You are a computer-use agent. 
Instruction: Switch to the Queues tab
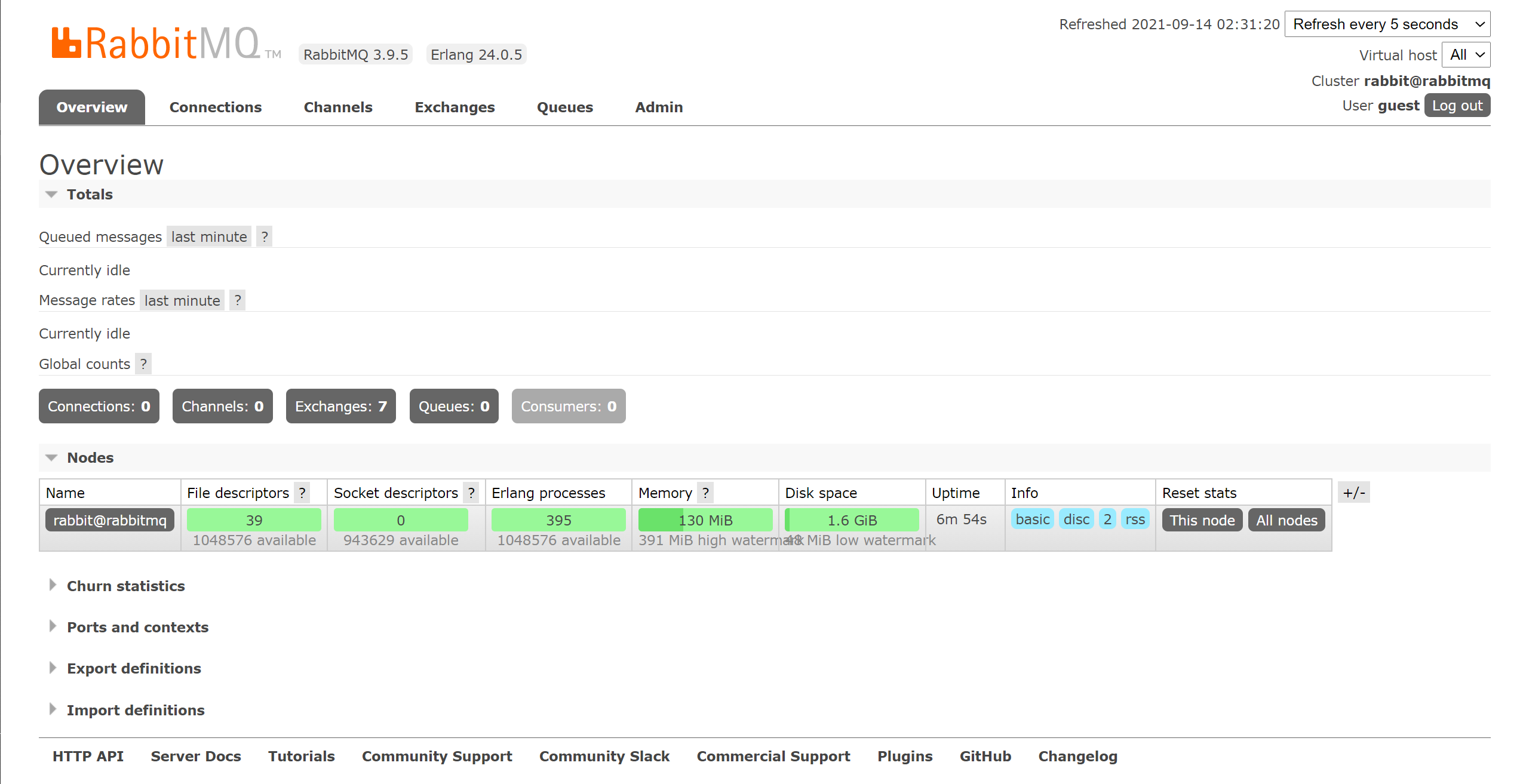click(564, 107)
